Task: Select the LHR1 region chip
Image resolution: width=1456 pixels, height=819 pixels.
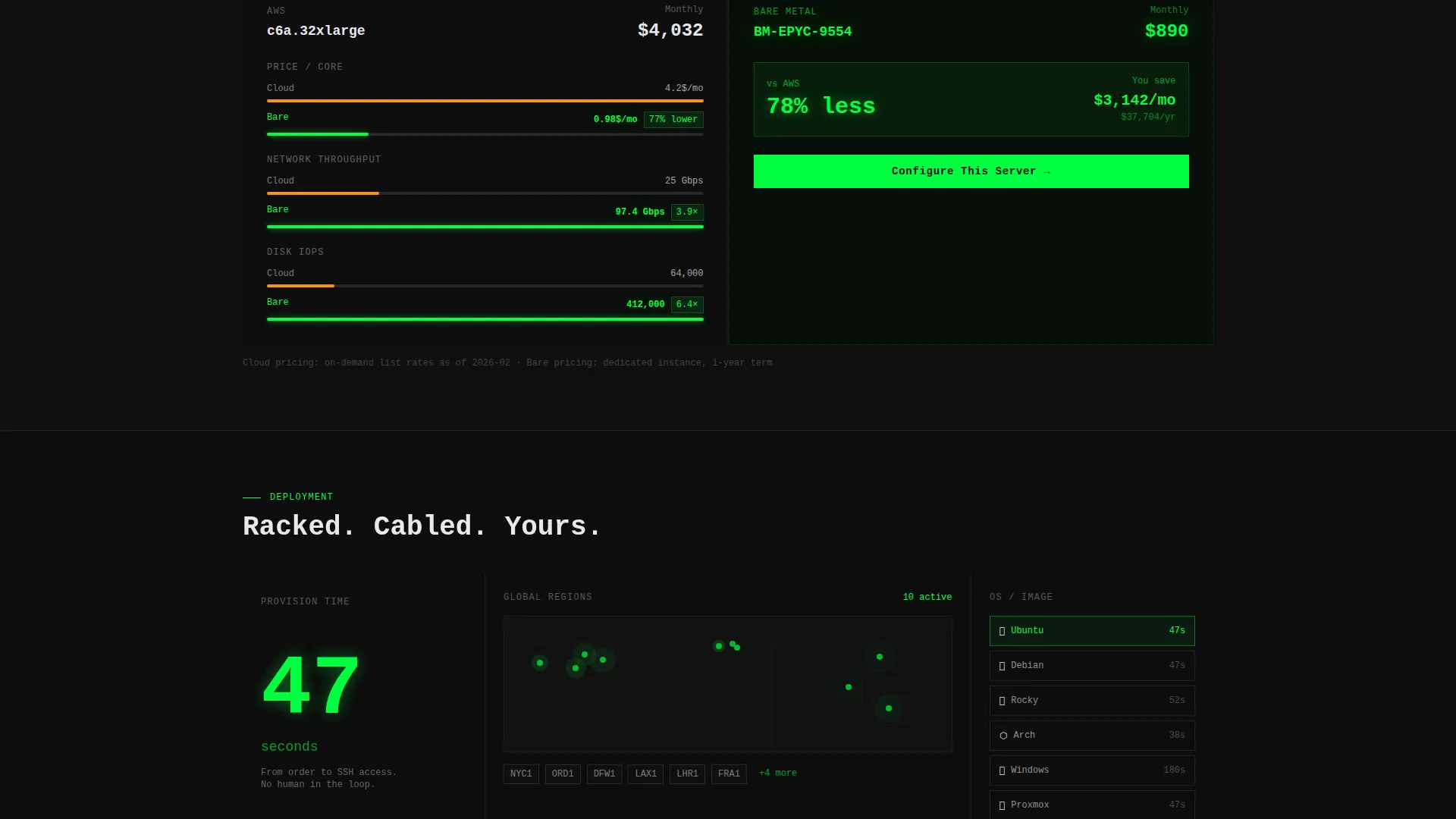Action: coord(687,773)
